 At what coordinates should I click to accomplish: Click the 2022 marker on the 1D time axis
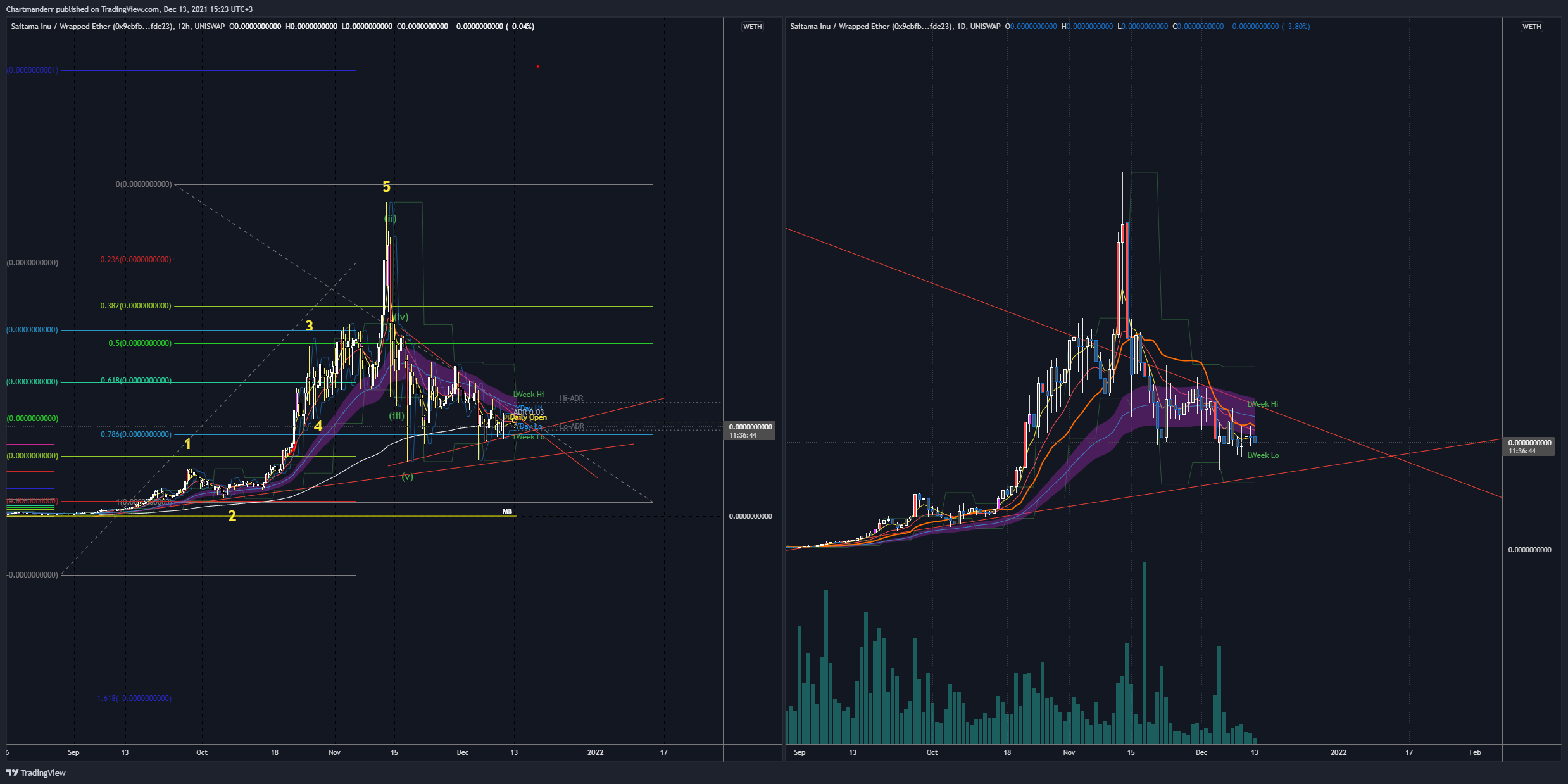tap(1338, 752)
